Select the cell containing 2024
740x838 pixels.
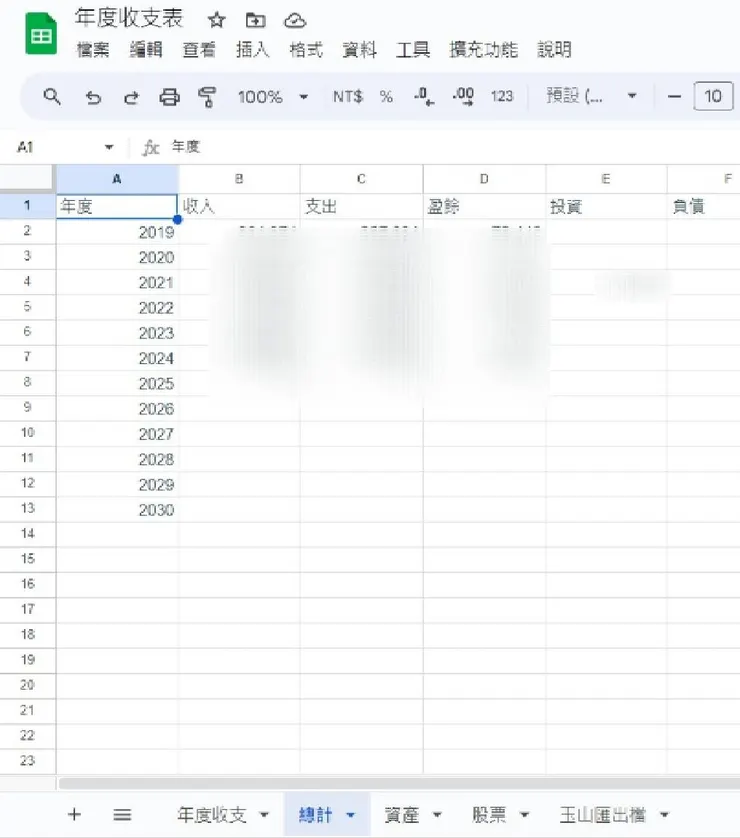[x=117, y=358]
